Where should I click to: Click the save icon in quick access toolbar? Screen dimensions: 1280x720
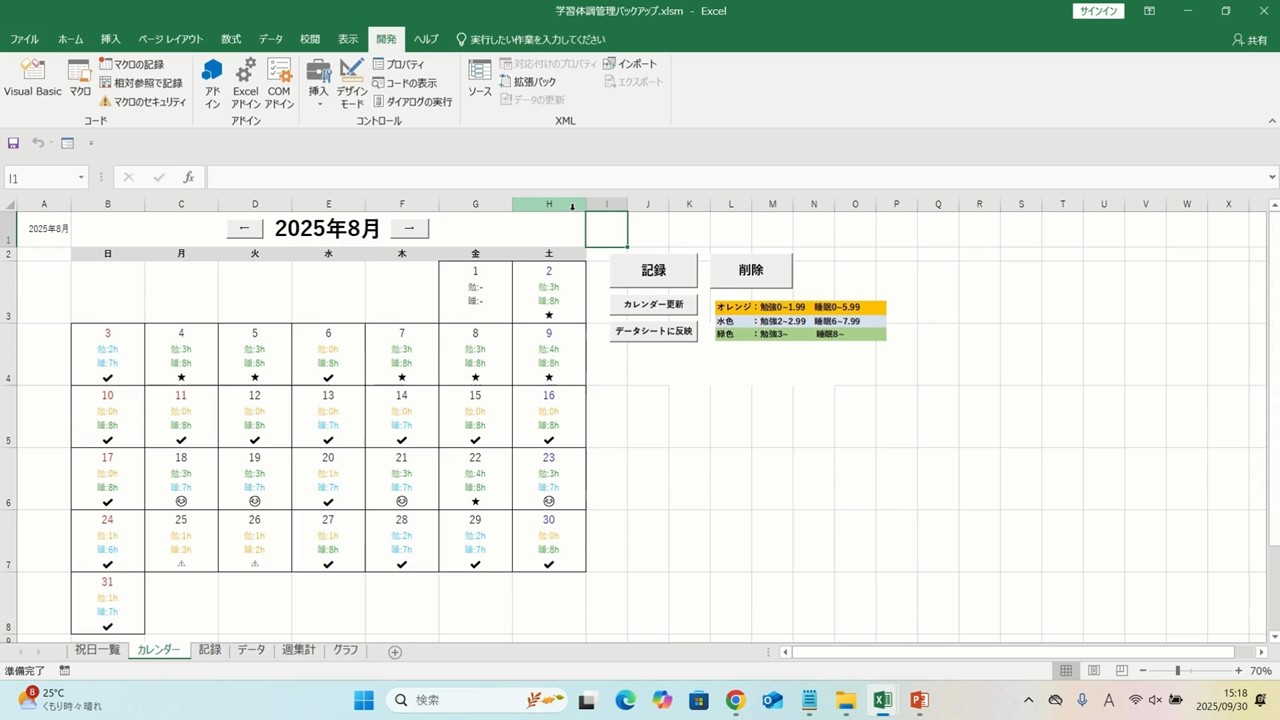[x=14, y=143]
